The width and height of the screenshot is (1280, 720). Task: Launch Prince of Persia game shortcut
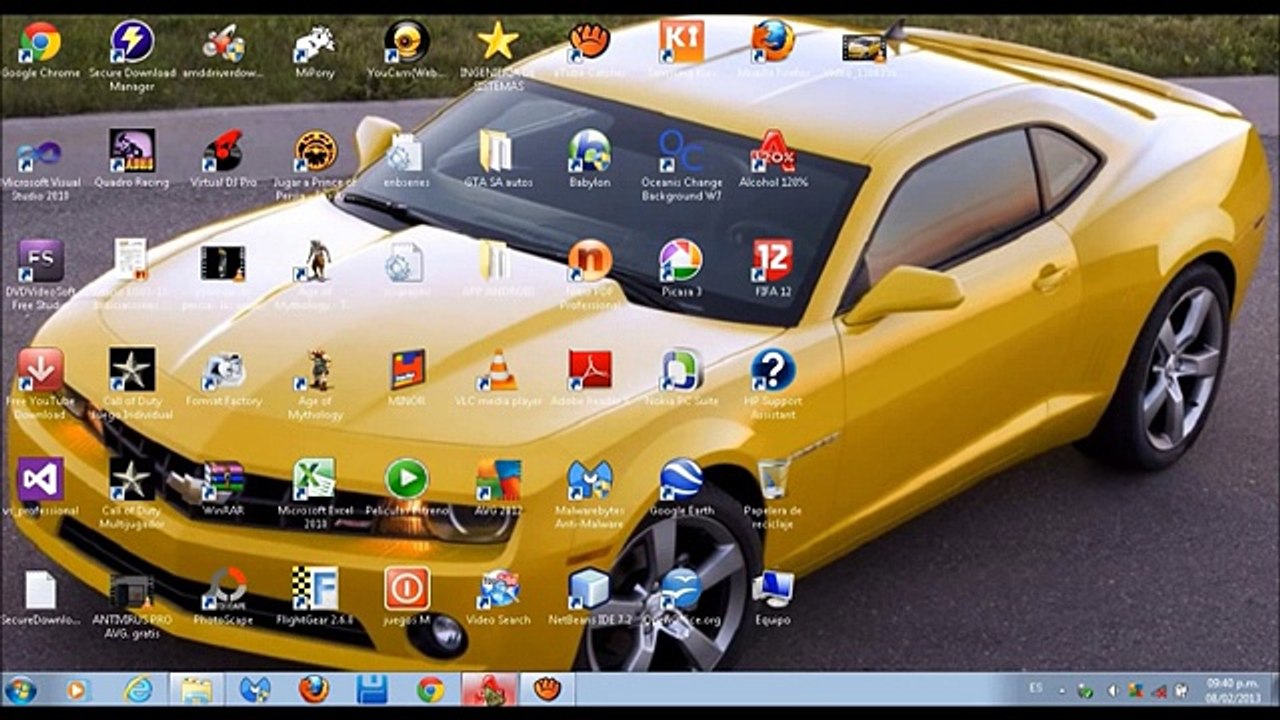point(315,152)
